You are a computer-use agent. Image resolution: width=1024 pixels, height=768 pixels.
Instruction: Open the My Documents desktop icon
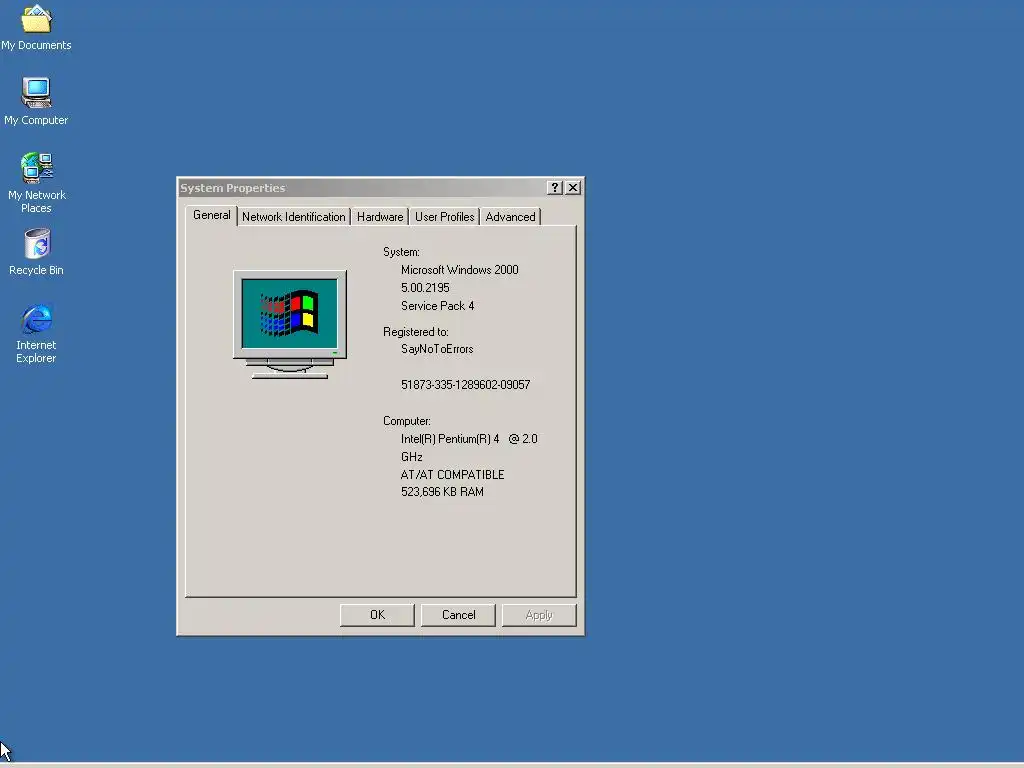[36, 27]
